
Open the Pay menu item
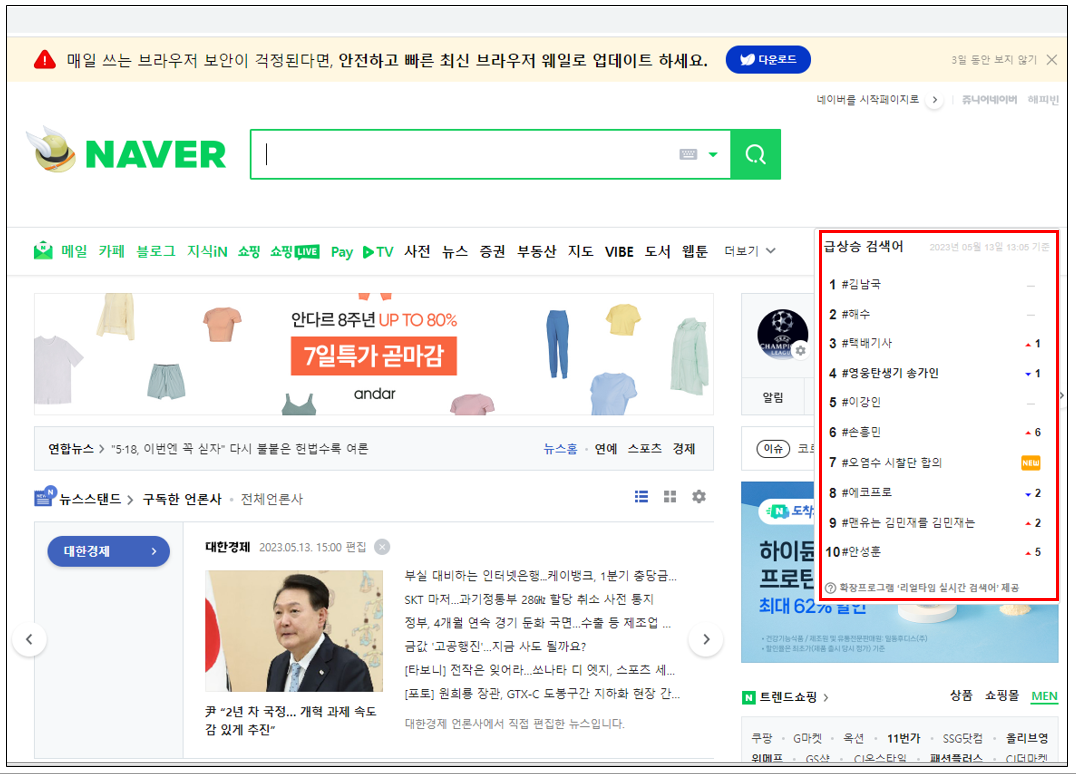click(342, 252)
